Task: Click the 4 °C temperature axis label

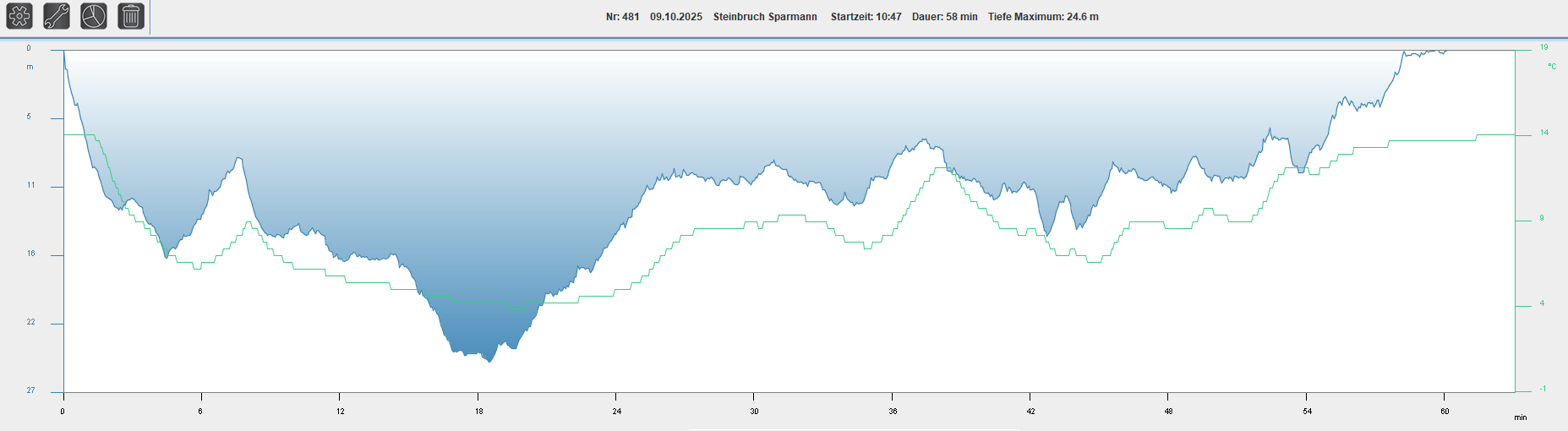Action: [1542, 303]
